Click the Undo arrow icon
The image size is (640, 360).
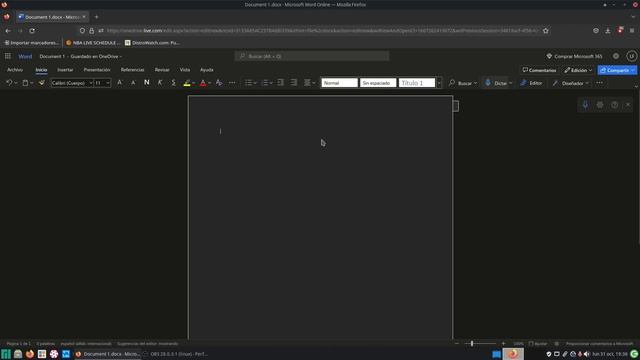(9, 83)
